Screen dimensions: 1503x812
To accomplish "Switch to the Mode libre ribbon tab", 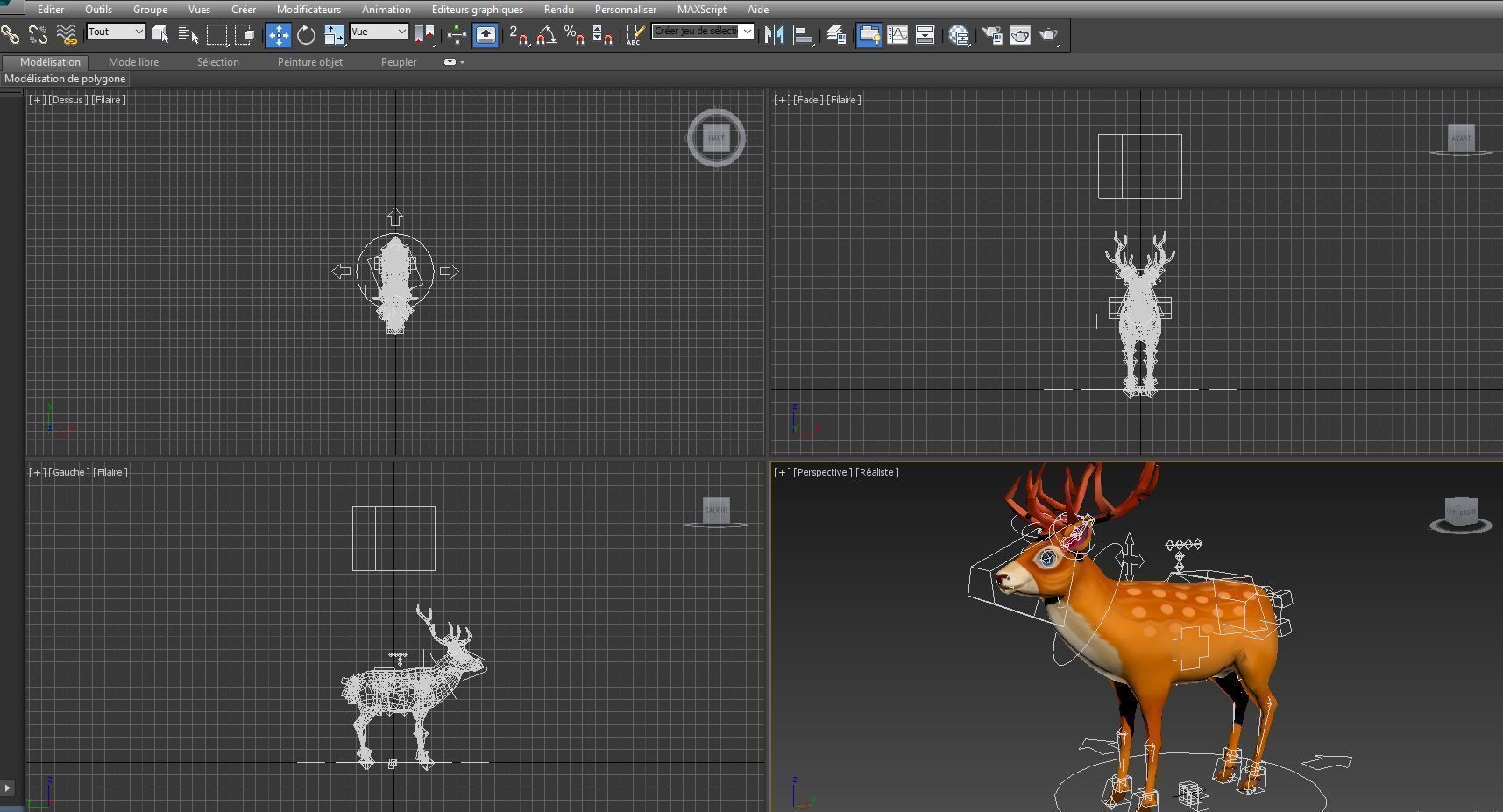I will 133,62.
